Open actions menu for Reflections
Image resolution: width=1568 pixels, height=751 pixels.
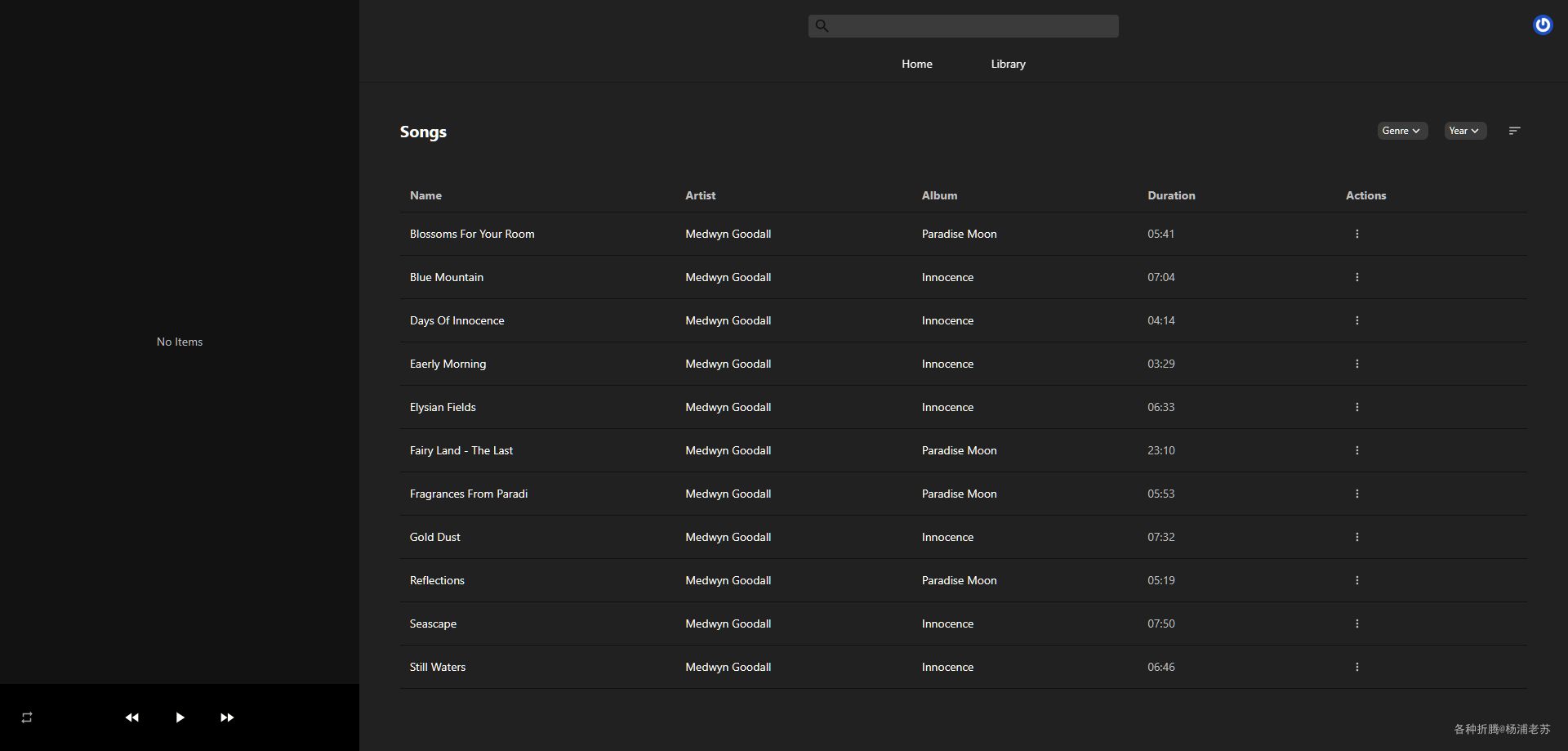tap(1357, 580)
